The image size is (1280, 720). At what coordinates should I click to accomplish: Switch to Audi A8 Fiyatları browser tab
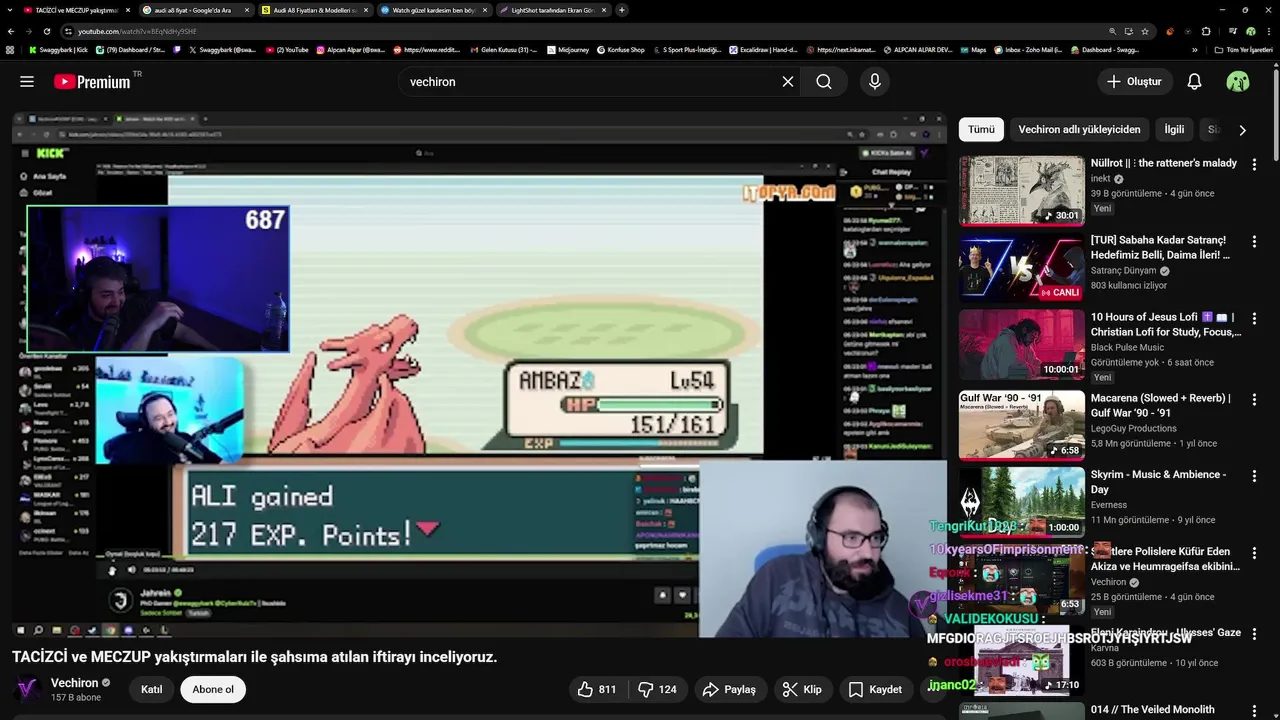pos(314,10)
